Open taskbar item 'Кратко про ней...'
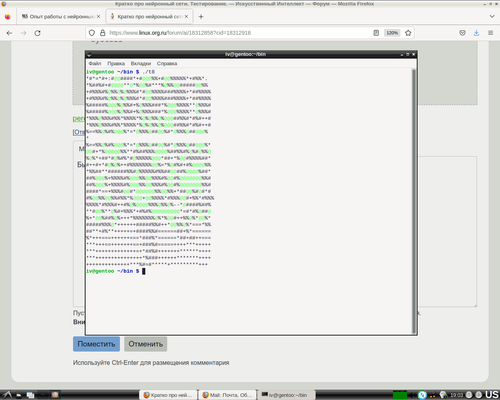This screenshot has height=400, width=500. tap(168, 395)
